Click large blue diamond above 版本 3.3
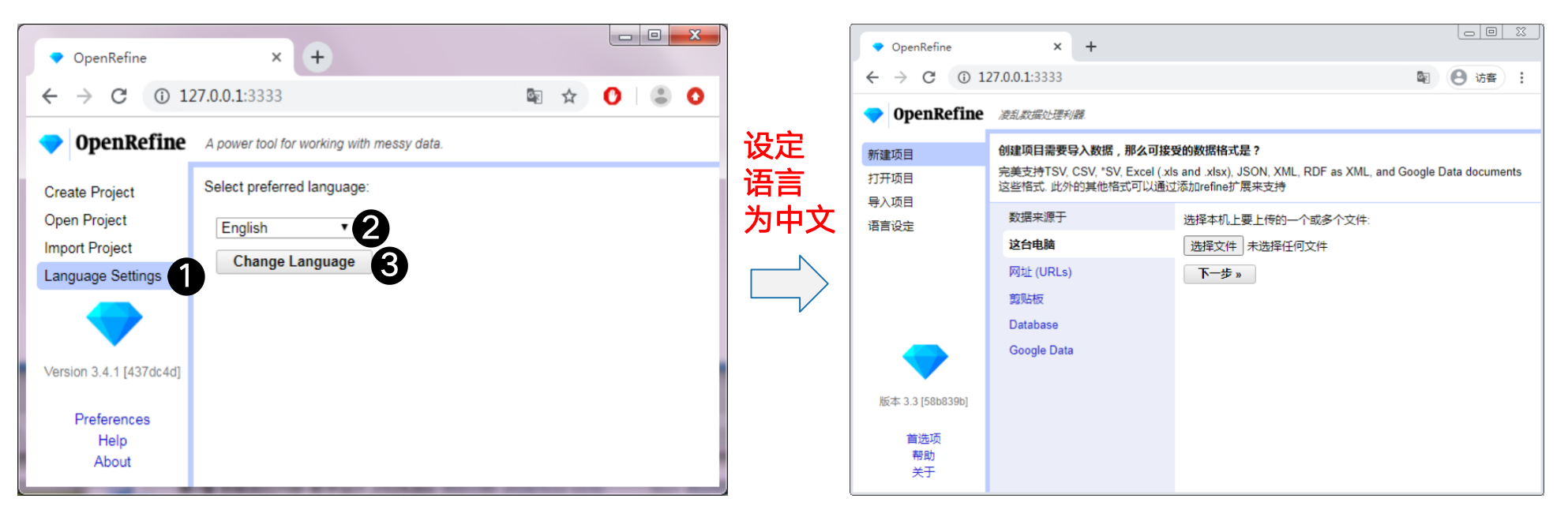The width and height of the screenshot is (1568, 521). tap(925, 362)
